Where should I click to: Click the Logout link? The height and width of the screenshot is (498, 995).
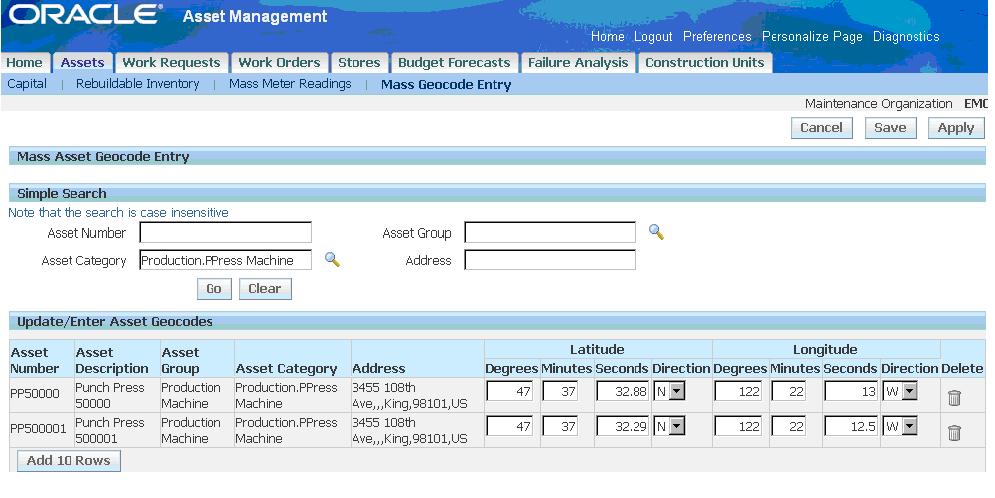click(653, 37)
